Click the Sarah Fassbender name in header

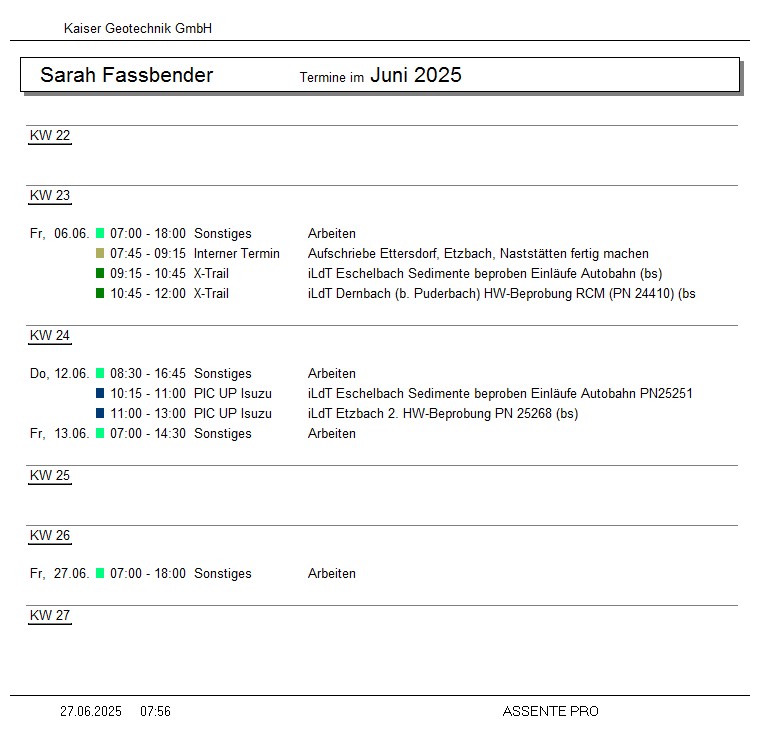126,75
